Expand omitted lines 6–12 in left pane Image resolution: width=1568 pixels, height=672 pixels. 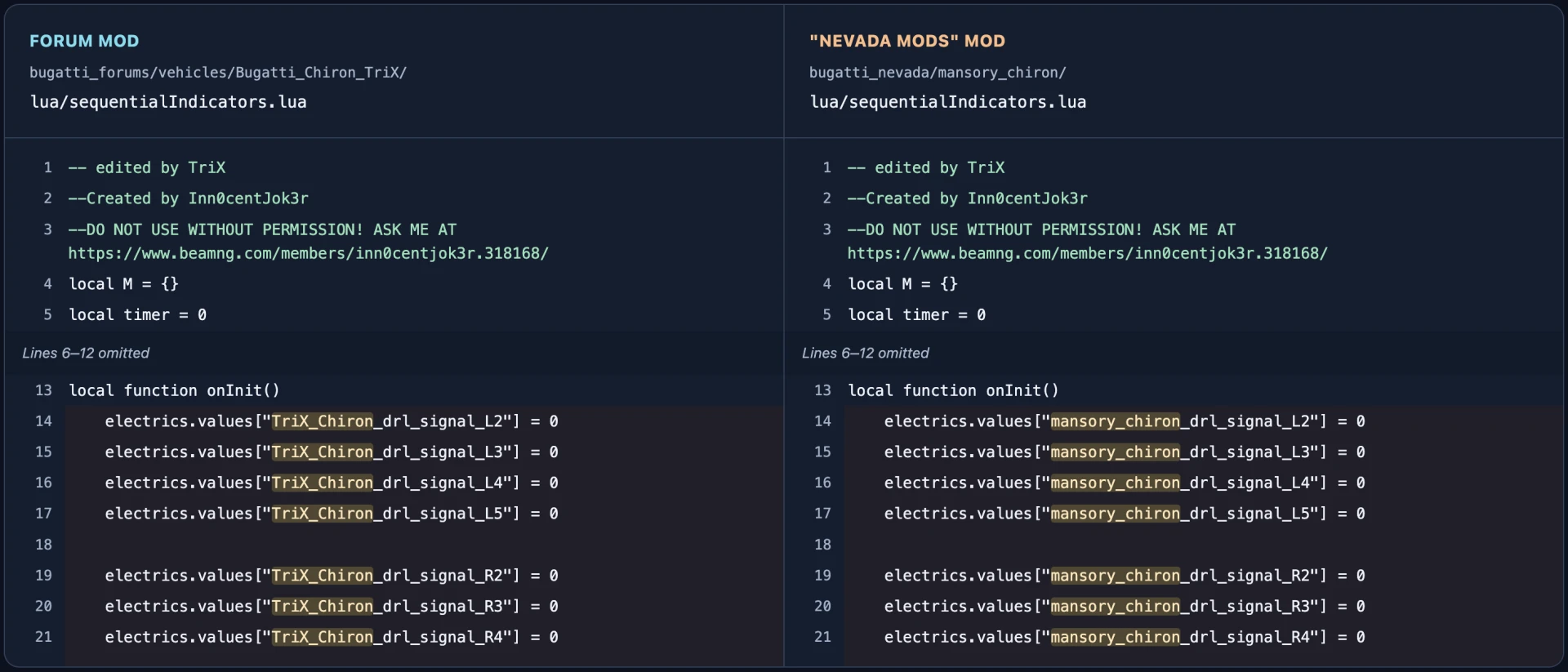point(86,353)
